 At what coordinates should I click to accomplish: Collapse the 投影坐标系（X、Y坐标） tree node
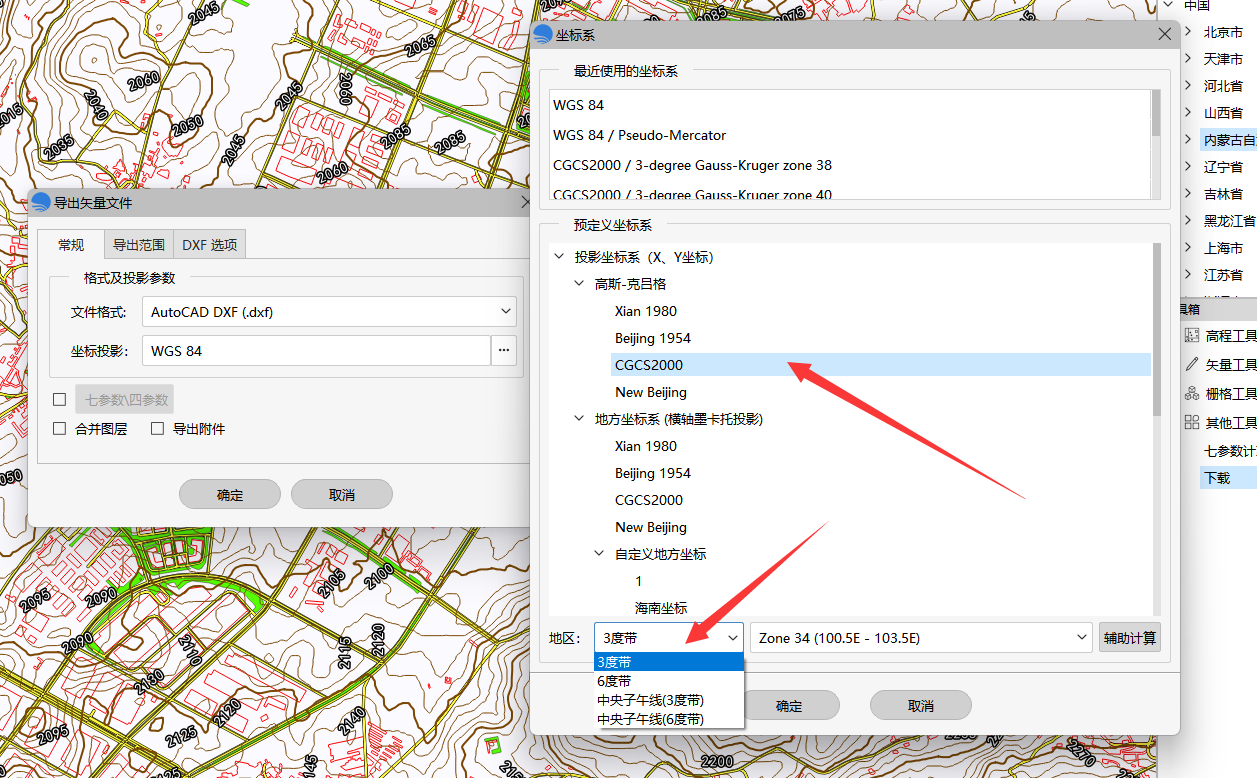558,257
